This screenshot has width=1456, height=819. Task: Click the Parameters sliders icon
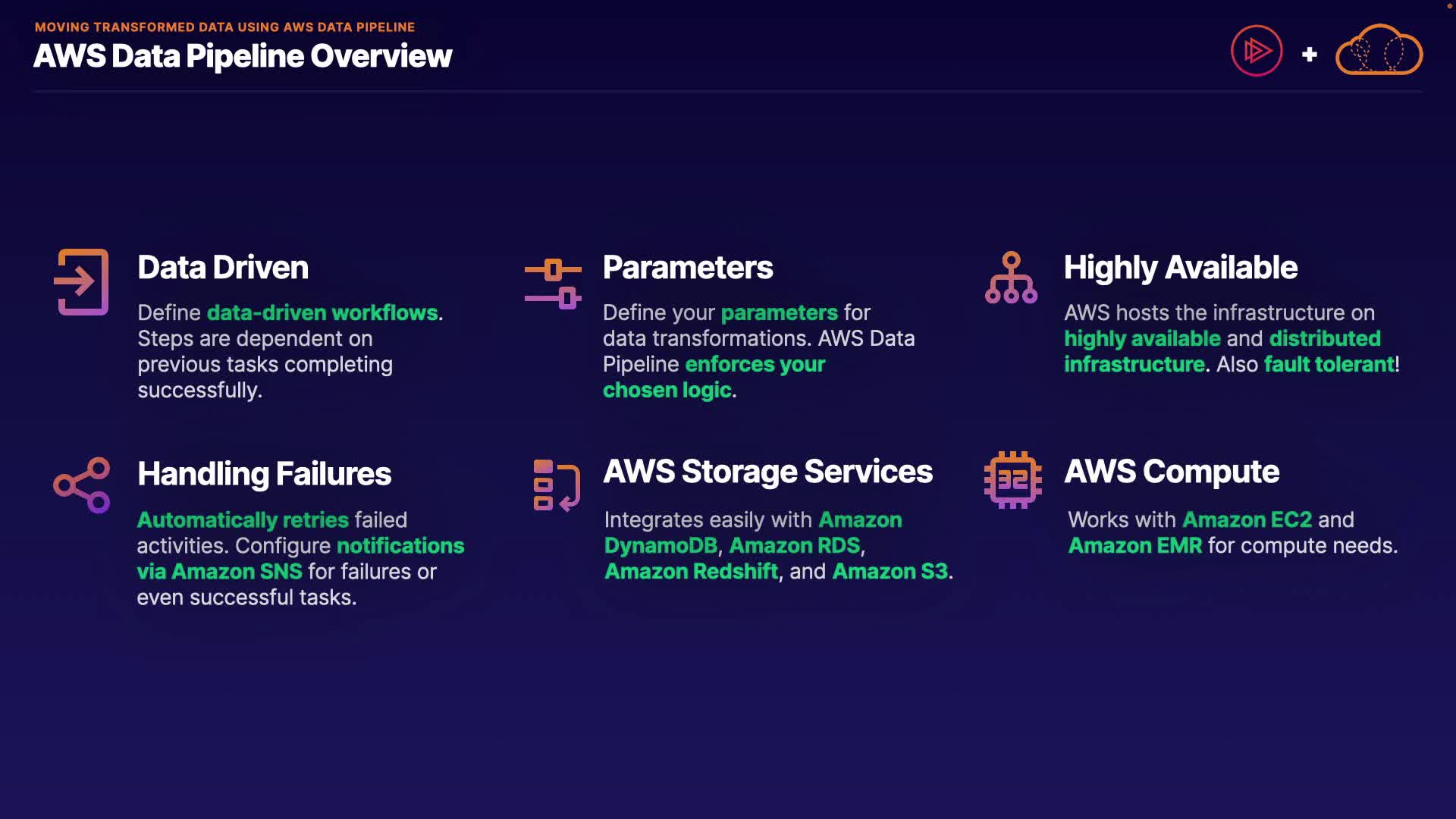tap(553, 284)
